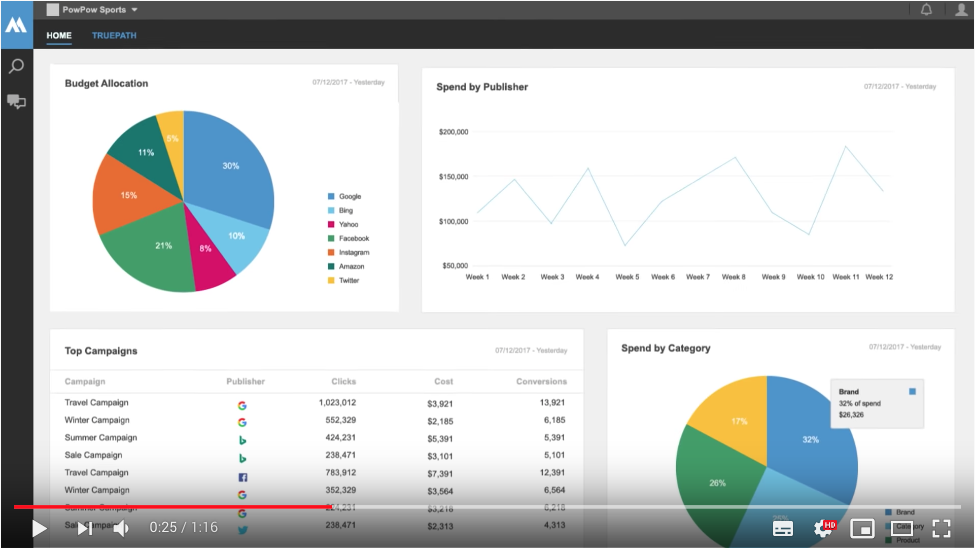This screenshot has height=548, width=975.
Task: Click Spend by Category date range
Action: point(905,346)
